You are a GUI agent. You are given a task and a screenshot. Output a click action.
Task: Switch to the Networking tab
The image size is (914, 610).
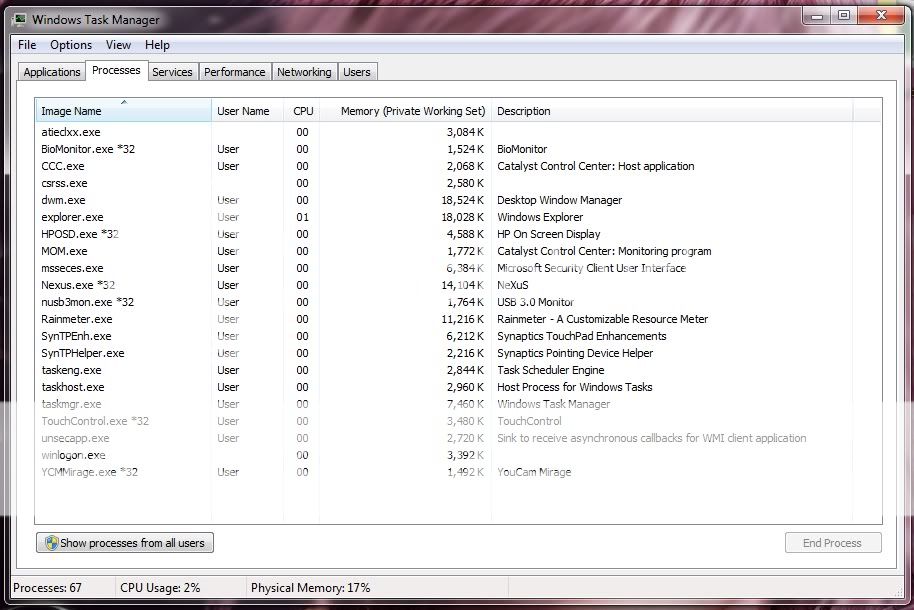[304, 72]
